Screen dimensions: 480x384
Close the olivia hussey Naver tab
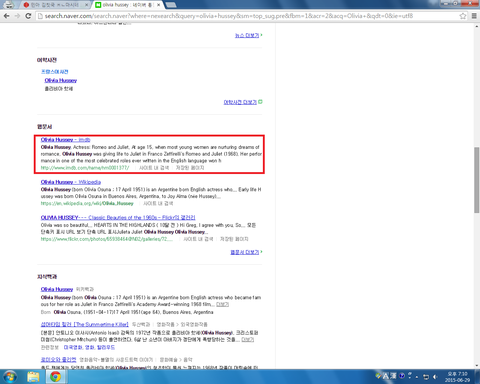point(158,5)
